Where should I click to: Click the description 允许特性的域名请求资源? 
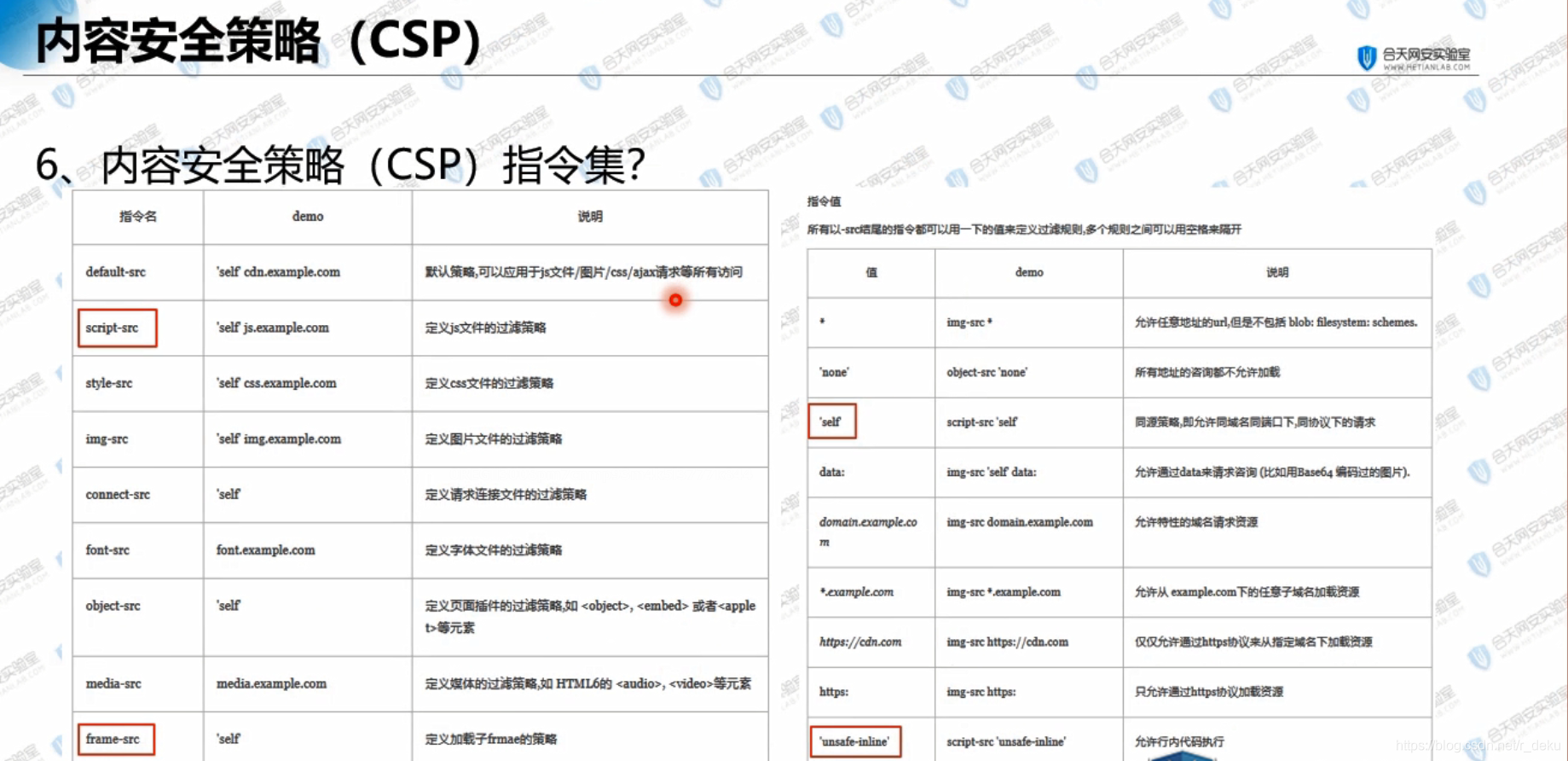pyautogui.click(x=1196, y=522)
